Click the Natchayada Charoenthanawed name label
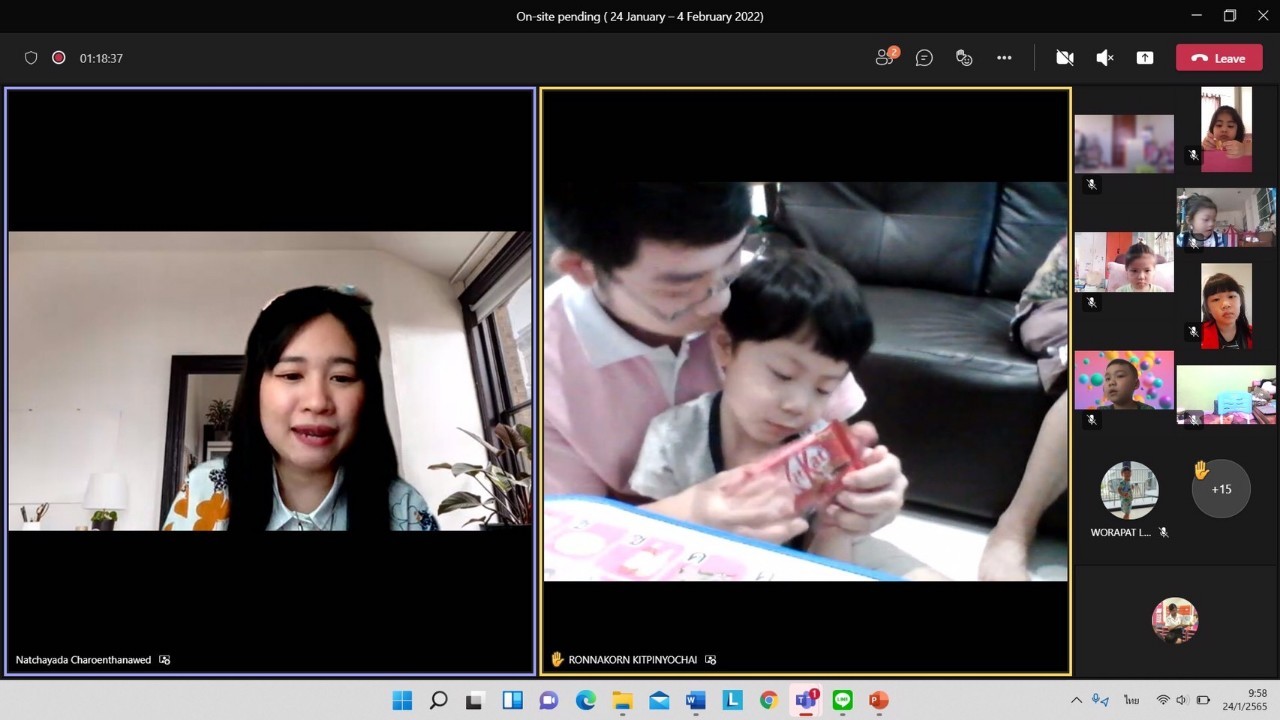1280x720 pixels. click(84, 660)
